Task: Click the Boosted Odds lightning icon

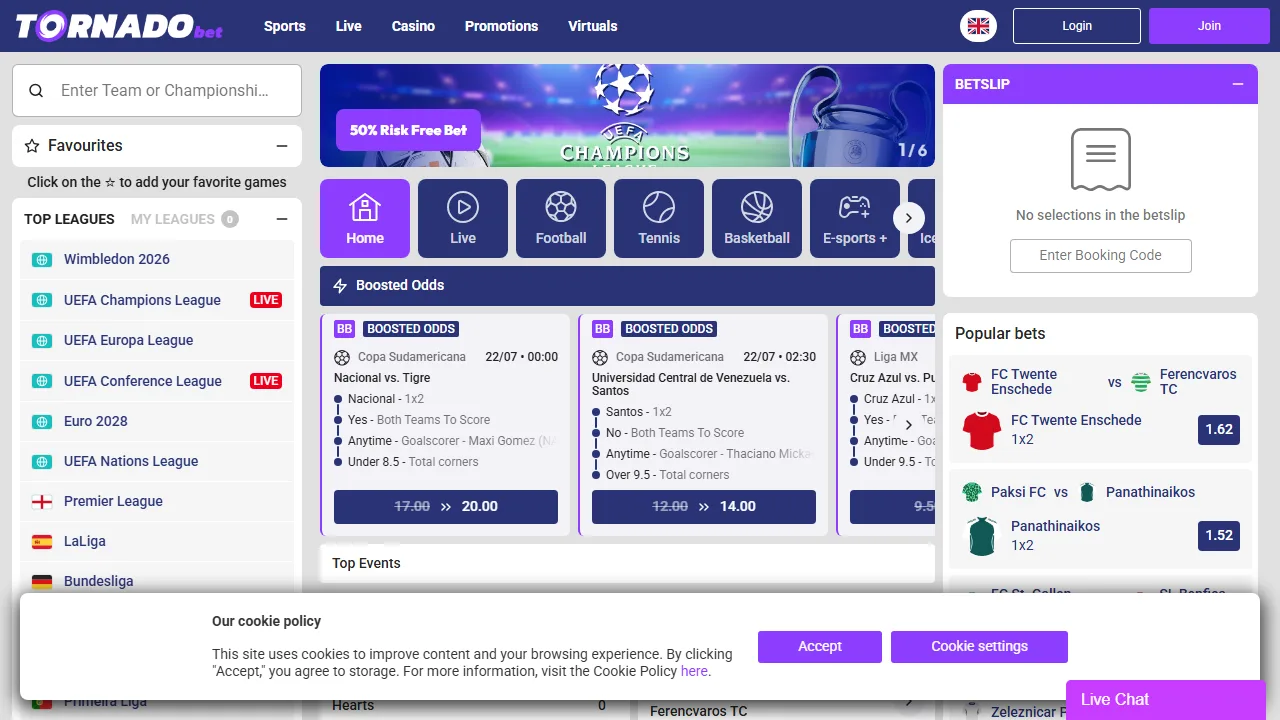Action: (340, 285)
